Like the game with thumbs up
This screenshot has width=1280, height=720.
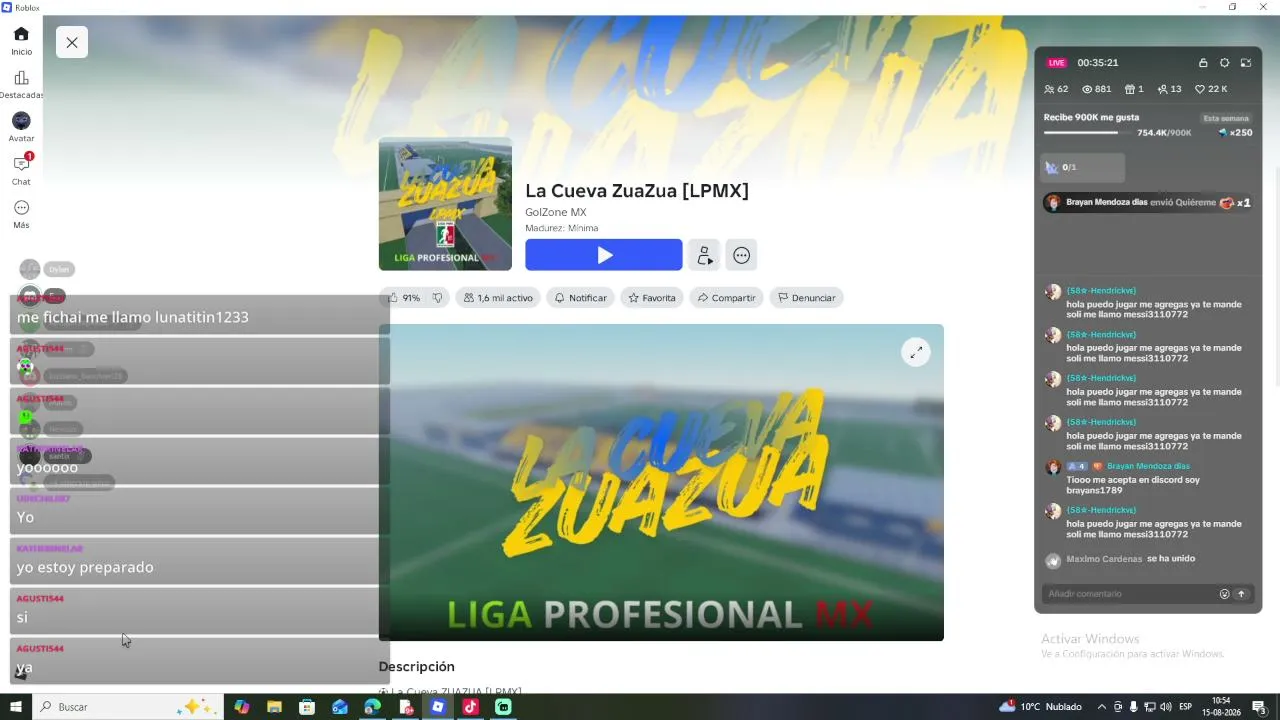pyautogui.click(x=404, y=298)
